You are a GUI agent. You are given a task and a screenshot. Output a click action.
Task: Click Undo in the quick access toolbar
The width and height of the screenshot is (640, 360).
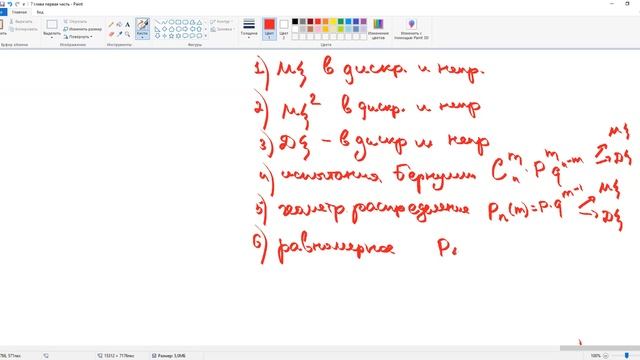pyautogui.click(x=10, y=4)
